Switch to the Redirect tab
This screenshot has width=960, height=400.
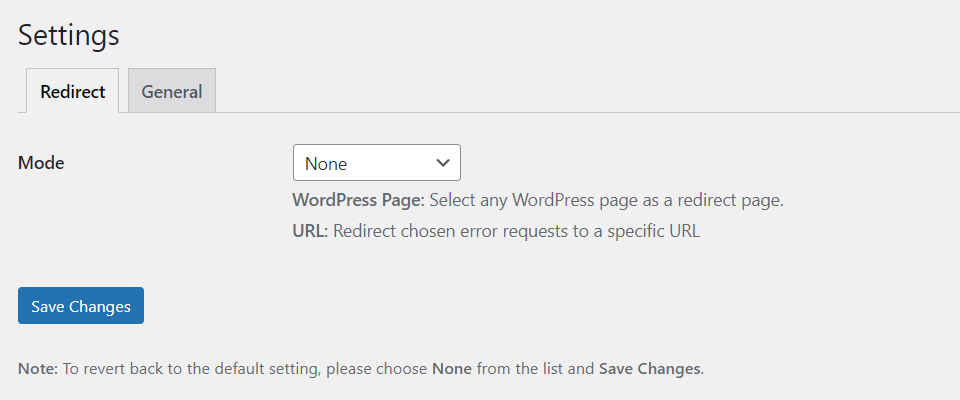(x=73, y=91)
